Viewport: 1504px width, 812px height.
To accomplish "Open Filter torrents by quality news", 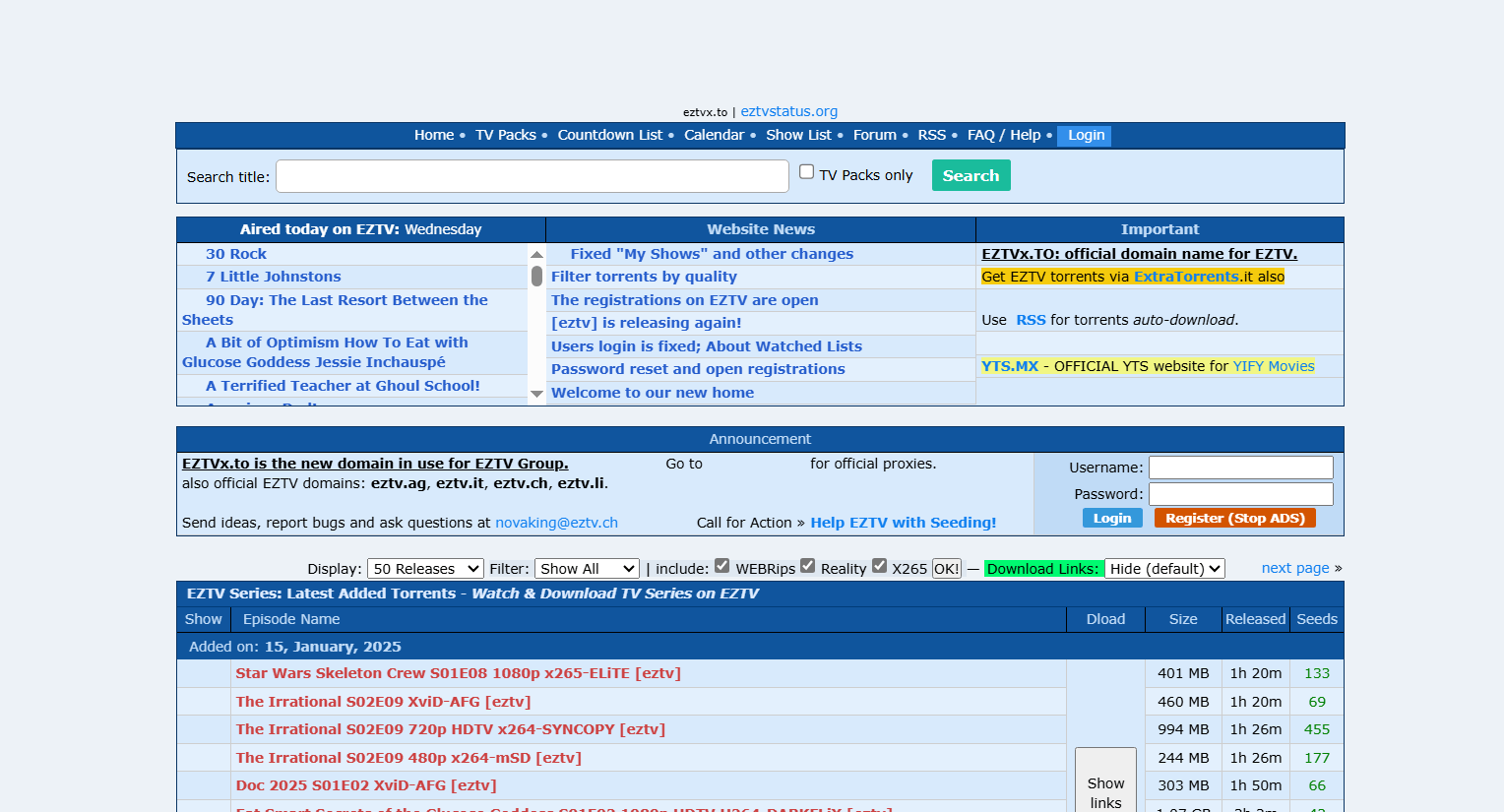I will (644, 277).
